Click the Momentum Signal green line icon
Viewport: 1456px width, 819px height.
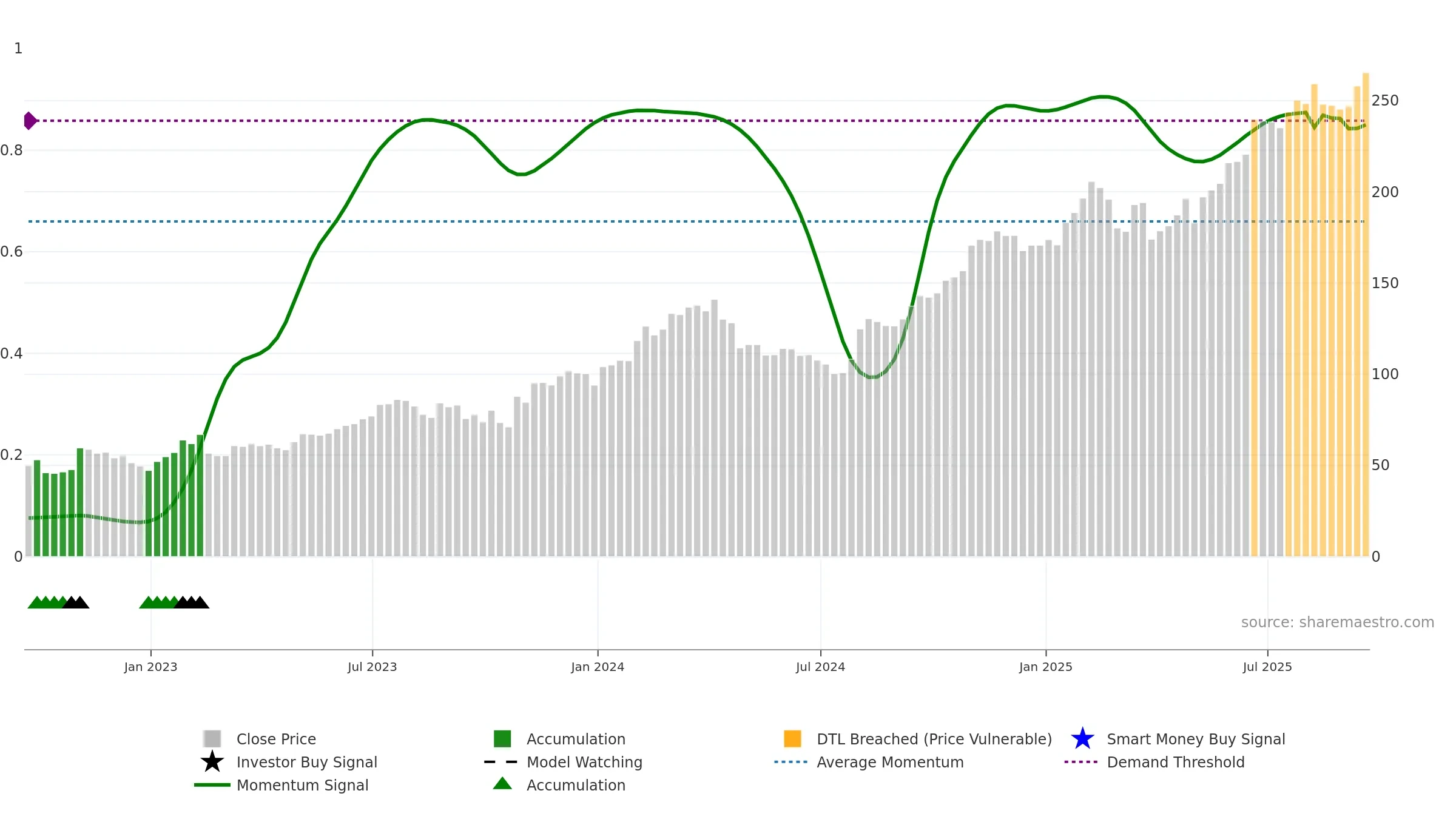pyautogui.click(x=212, y=785)
